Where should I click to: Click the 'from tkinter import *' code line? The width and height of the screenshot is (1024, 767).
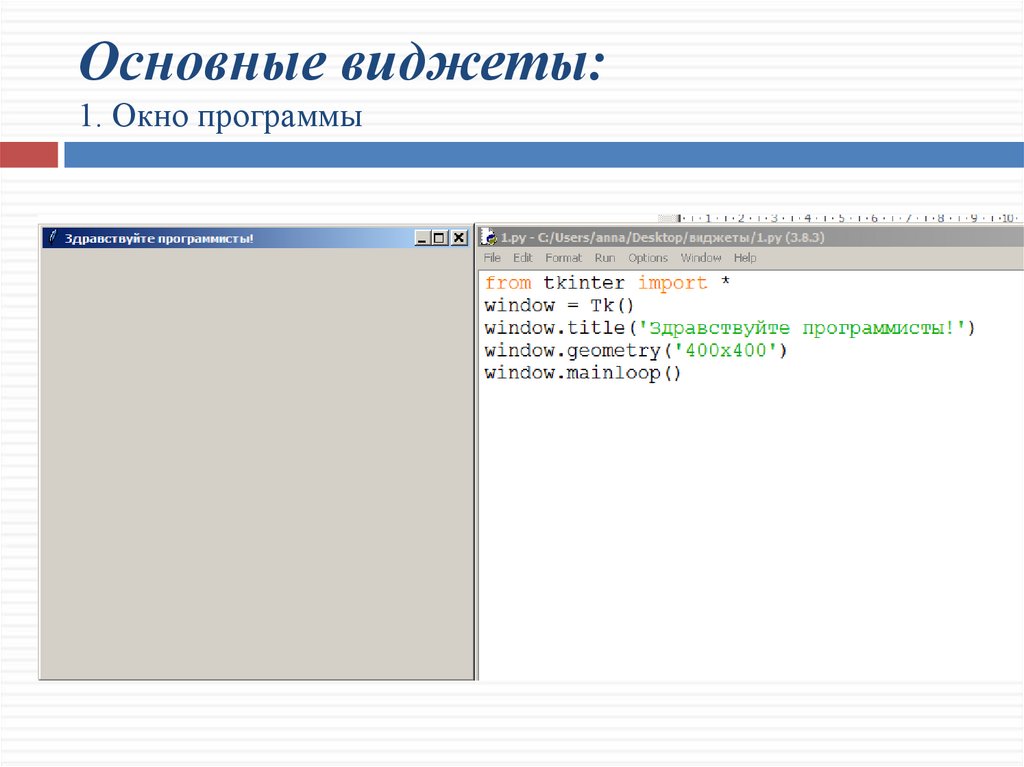(x=607, y=283)
